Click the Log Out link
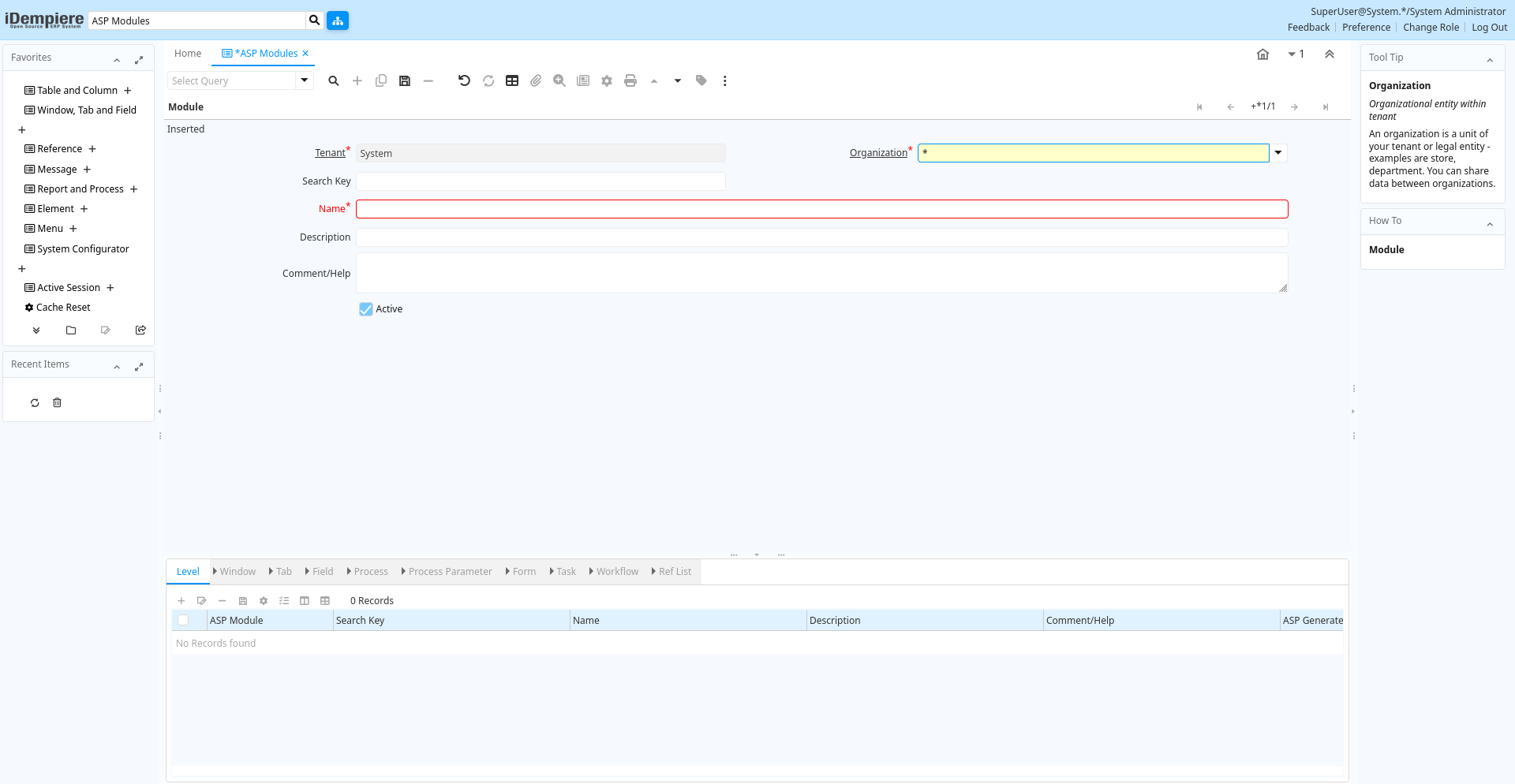 coord(1489,28)
